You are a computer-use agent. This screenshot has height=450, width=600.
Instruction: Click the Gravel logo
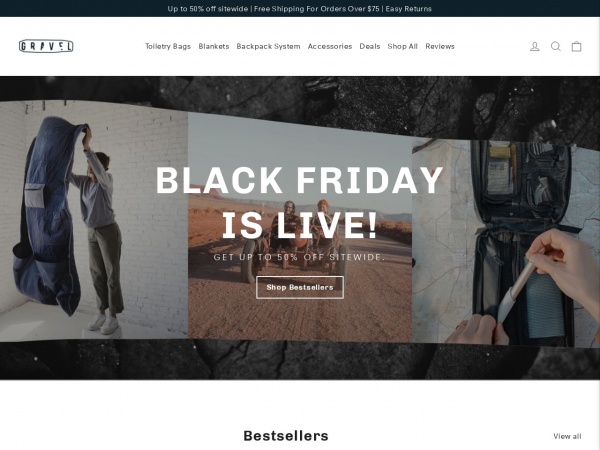point(46,46)
